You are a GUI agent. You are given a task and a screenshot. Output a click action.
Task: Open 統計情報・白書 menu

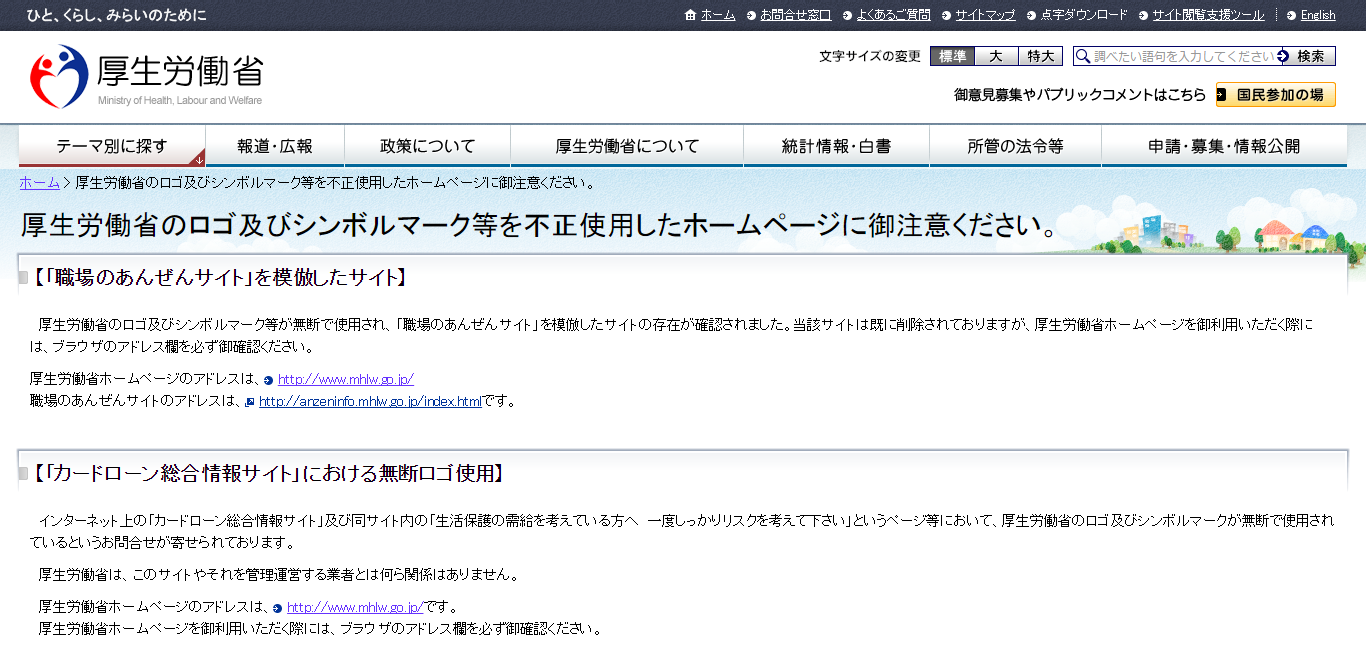pyautogui.click(x=836, y=146)
